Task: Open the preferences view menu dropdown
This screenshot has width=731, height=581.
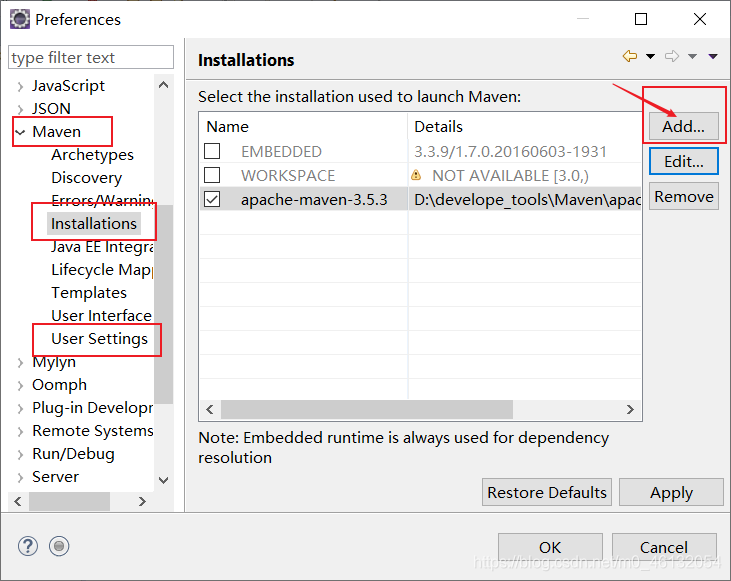Action: pos(713,57)
